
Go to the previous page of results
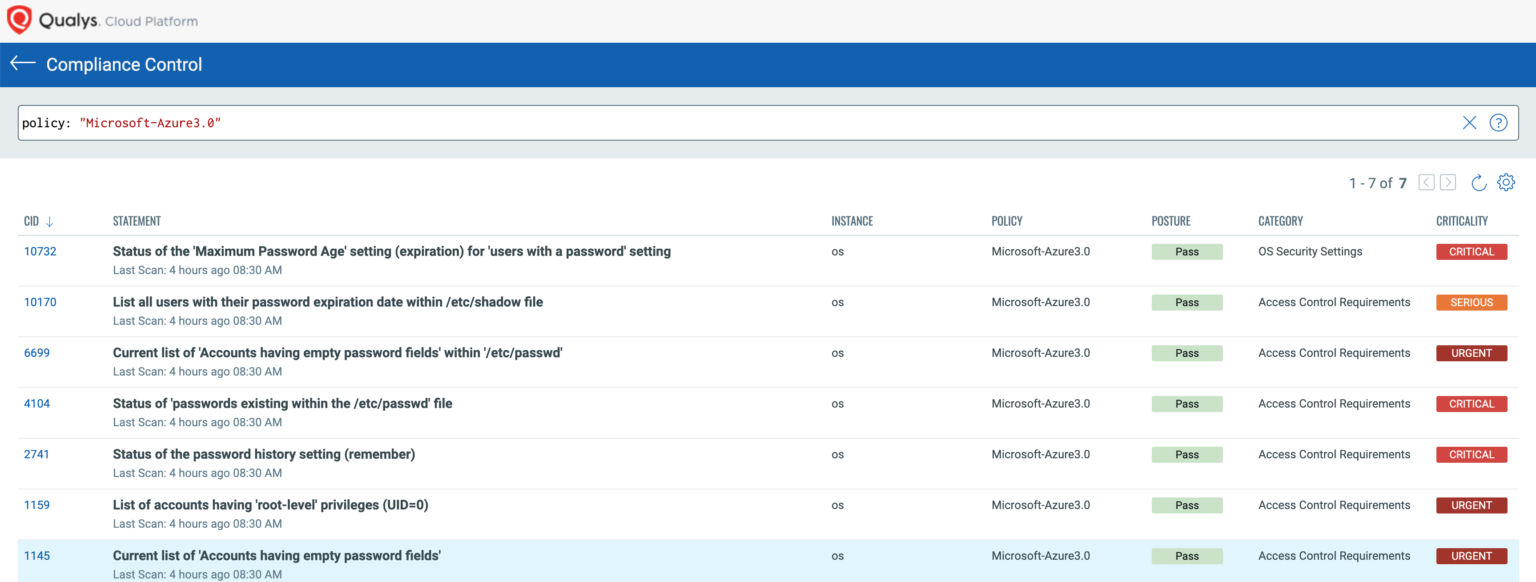click(x=1426, y=182)
